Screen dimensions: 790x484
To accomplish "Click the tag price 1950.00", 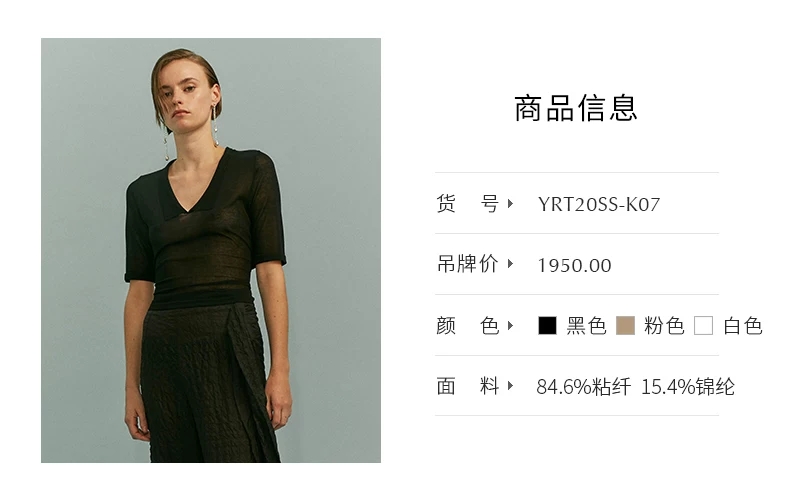I will 574,265.
